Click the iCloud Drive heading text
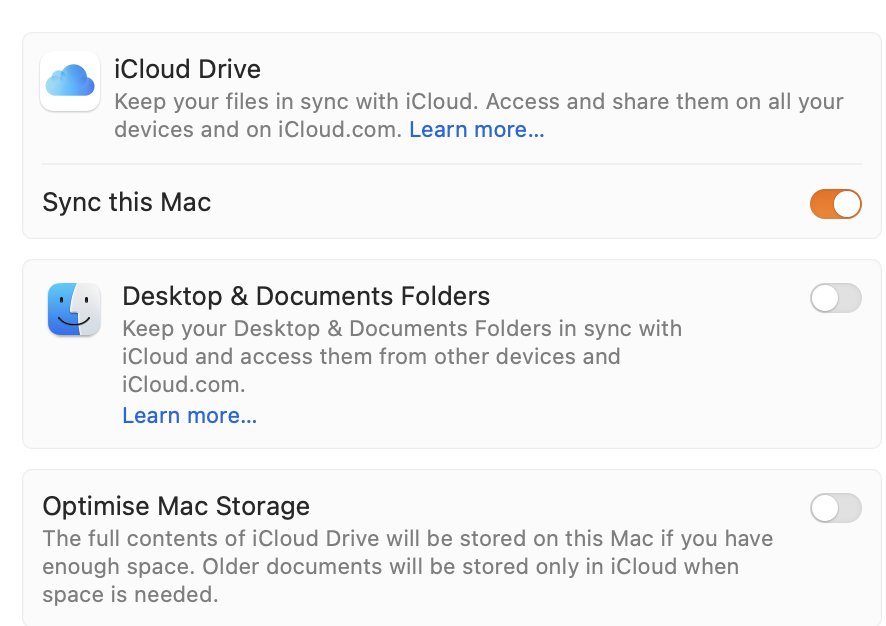The height and width of the screenshot is (626, 886). [x=187, y=70]
